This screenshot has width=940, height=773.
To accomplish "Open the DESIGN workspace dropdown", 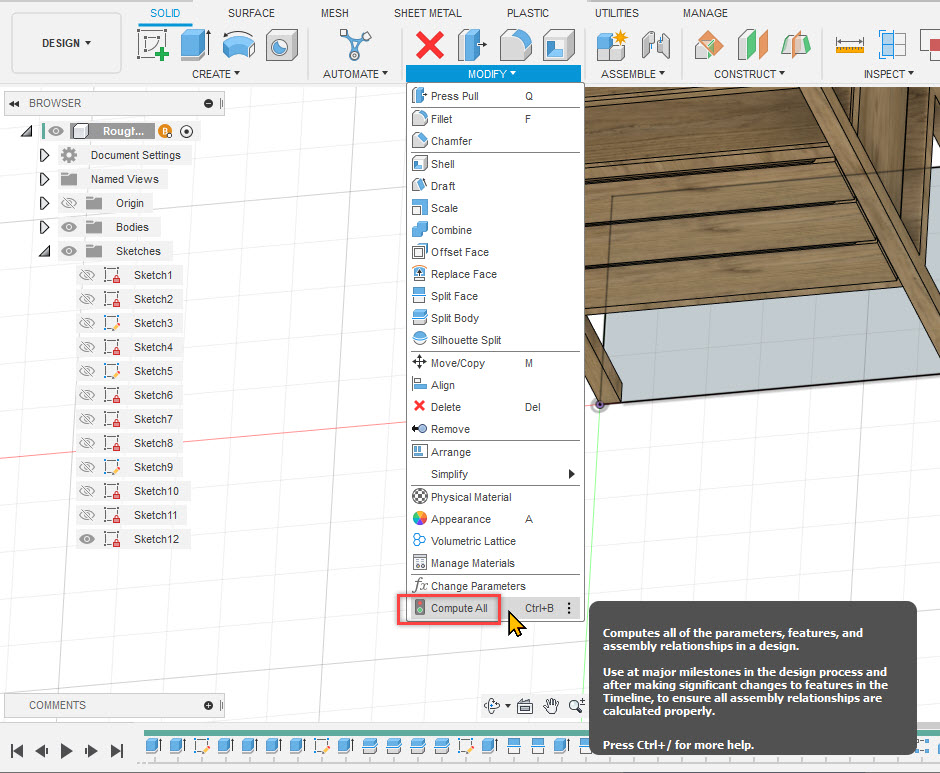I will point(66,44).
